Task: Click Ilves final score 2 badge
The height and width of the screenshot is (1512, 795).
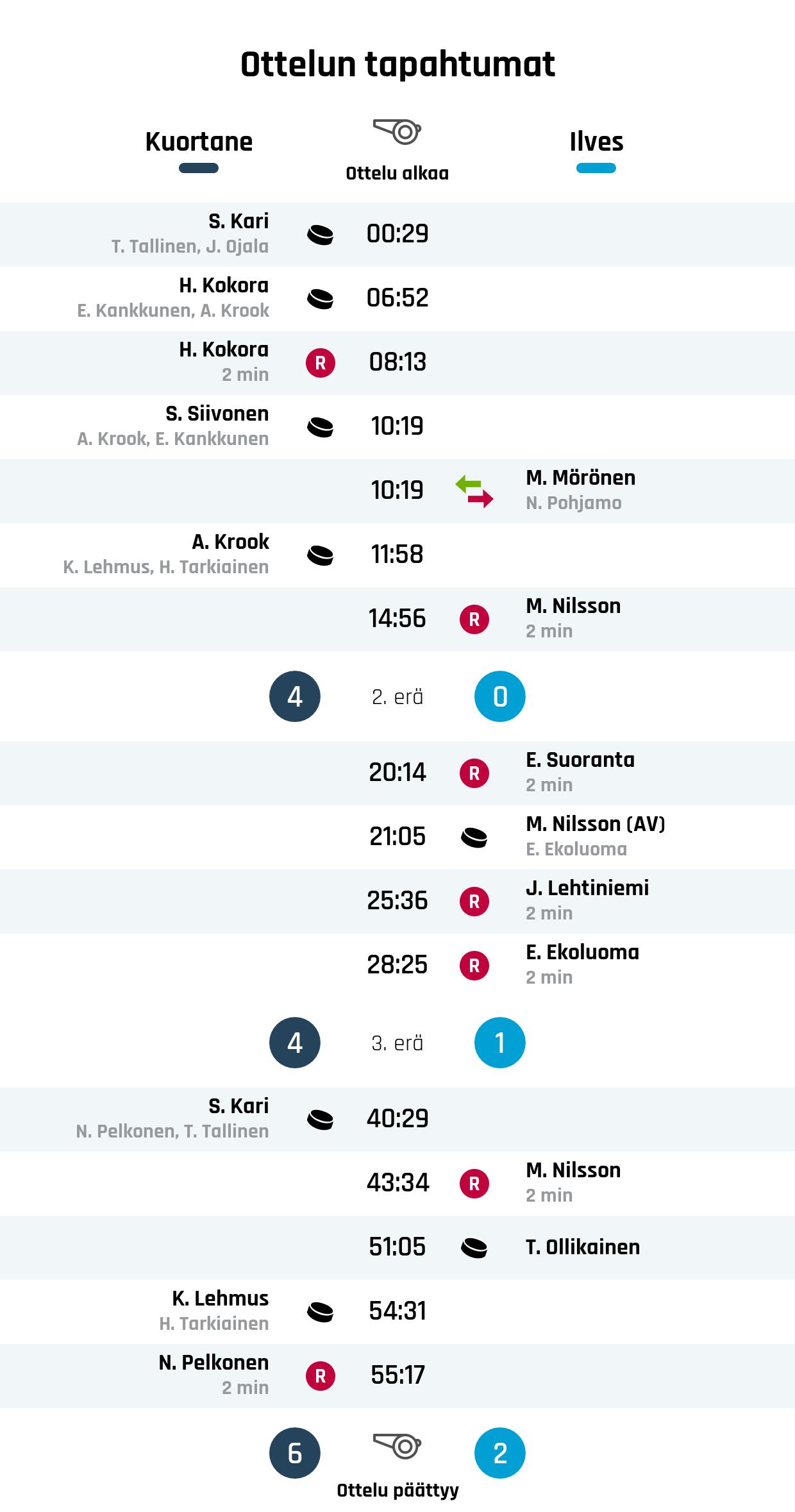Action: (x=500, y=1453)
